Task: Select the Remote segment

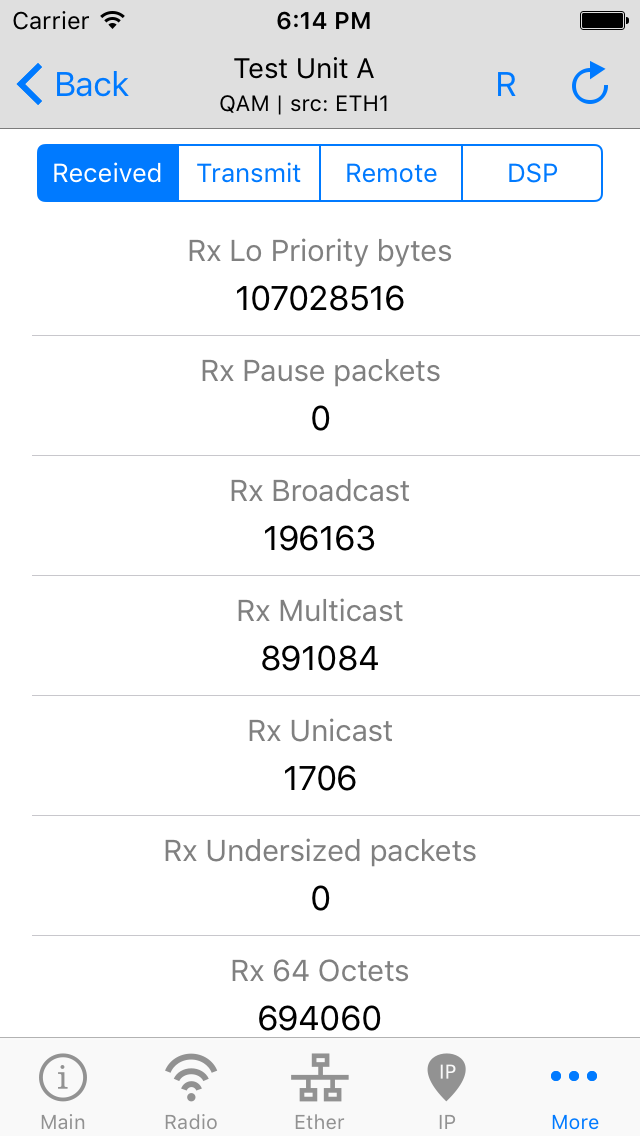Action: (390, 173)
